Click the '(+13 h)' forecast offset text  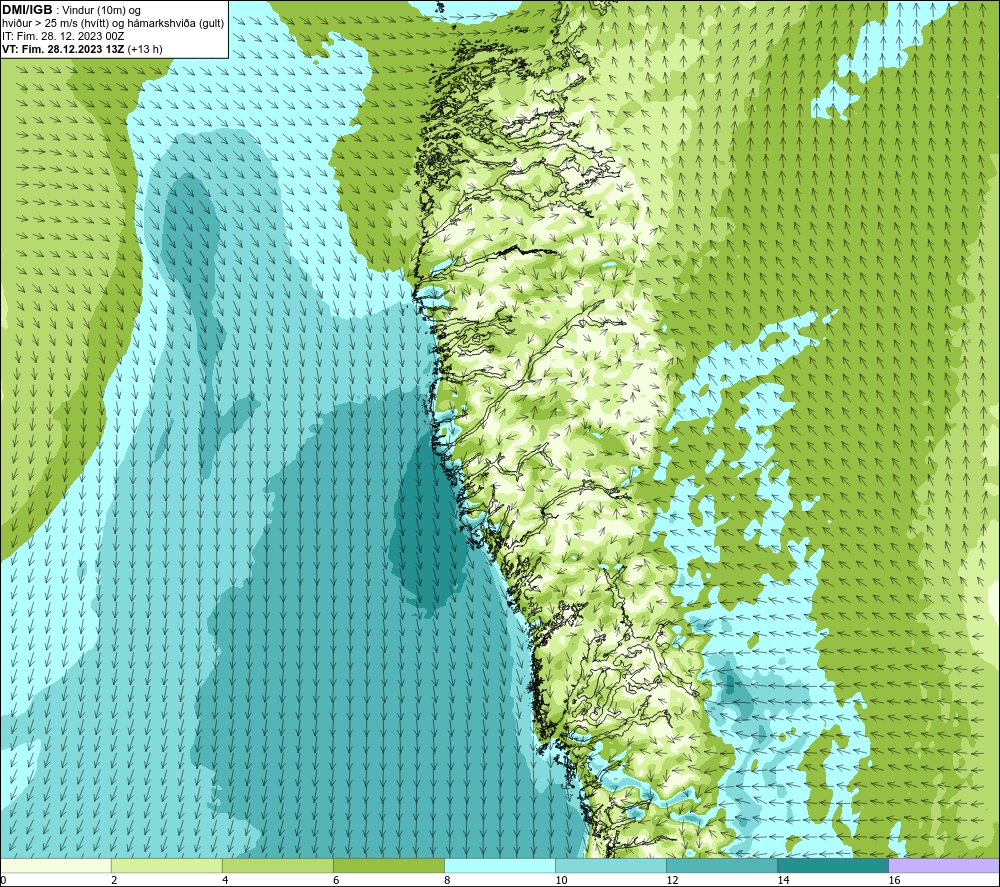tap(145, 49)
